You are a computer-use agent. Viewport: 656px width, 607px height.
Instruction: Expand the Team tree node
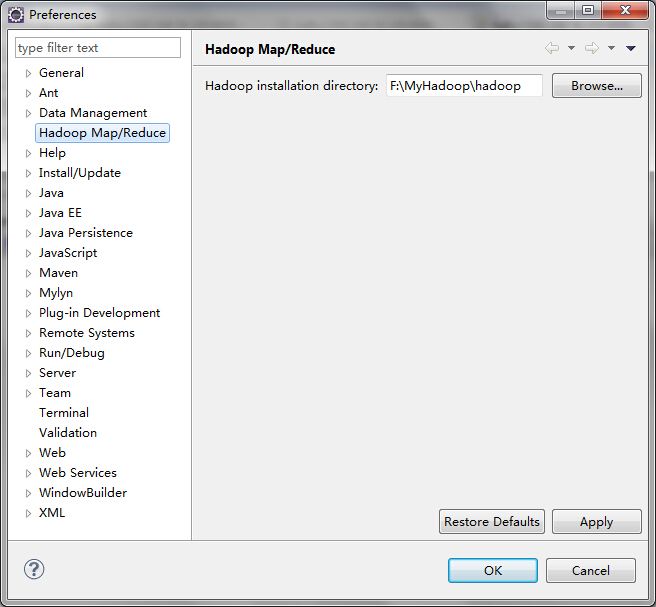[x=28, y=393]
